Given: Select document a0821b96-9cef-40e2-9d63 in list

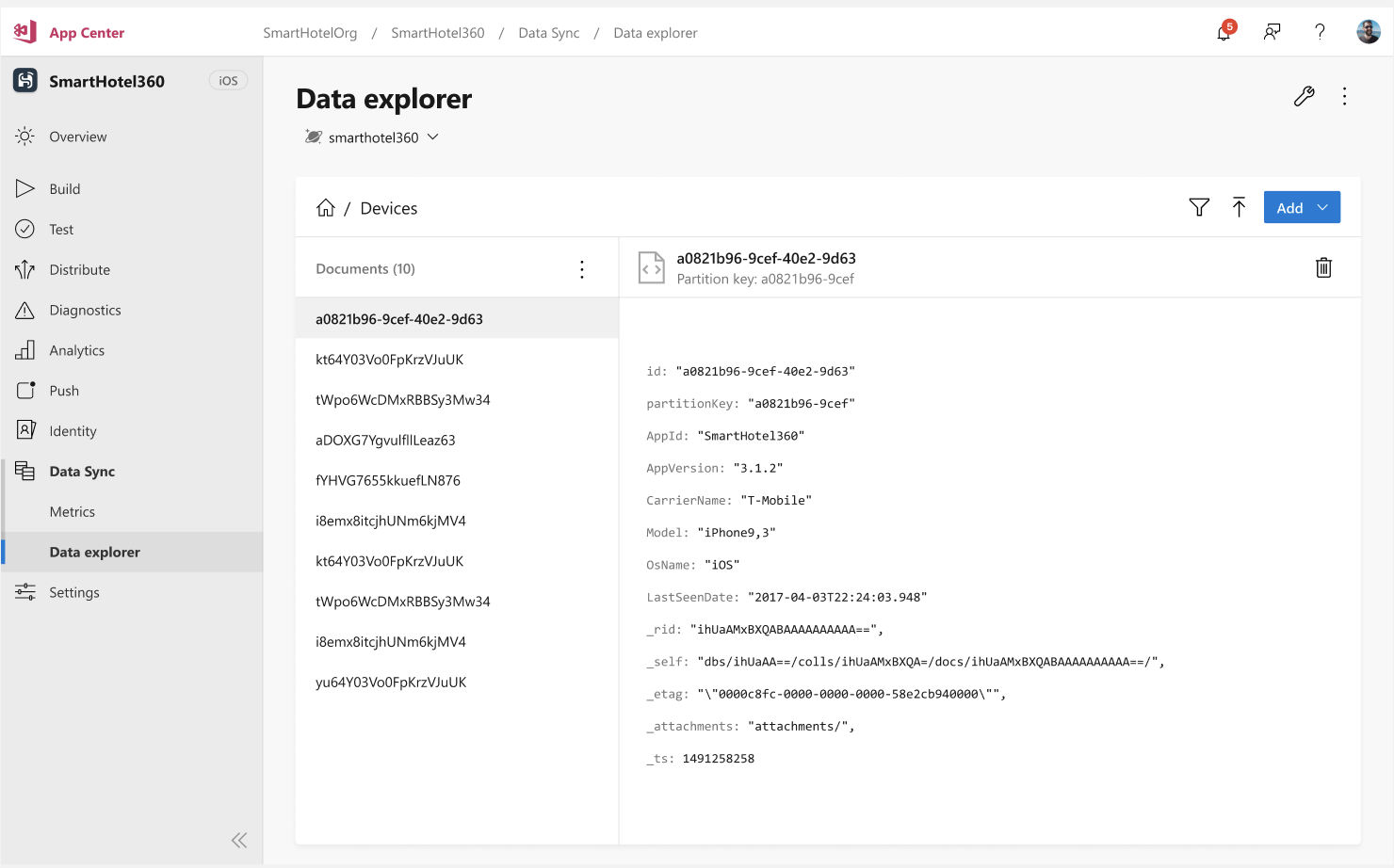Looking at the screenshot, I should click(457, 319).
